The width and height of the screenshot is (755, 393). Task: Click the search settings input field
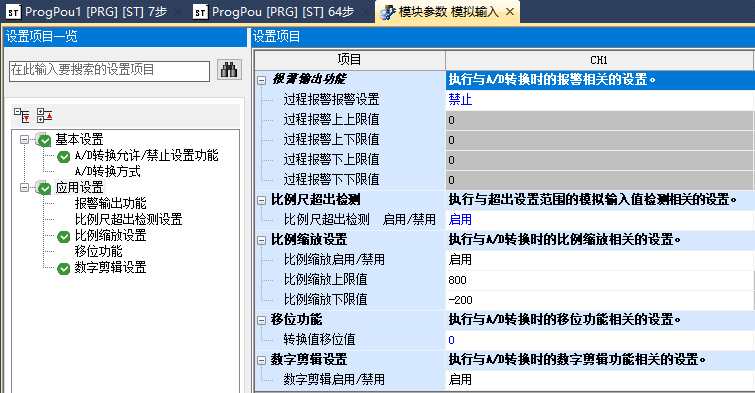pyautogui.click(x=109, y=71)
